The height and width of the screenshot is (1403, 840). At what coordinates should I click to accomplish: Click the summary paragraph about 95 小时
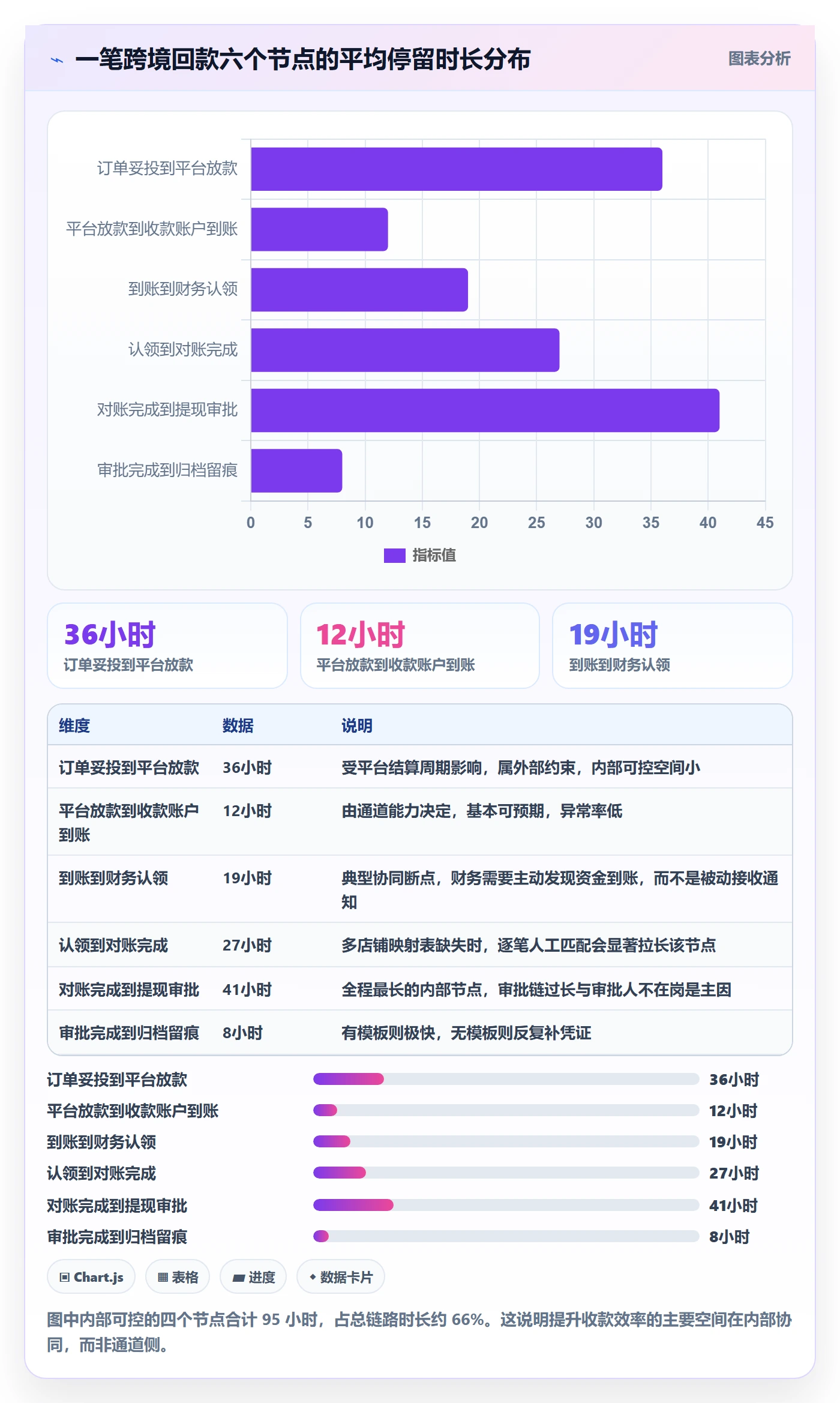[419, 1332]
